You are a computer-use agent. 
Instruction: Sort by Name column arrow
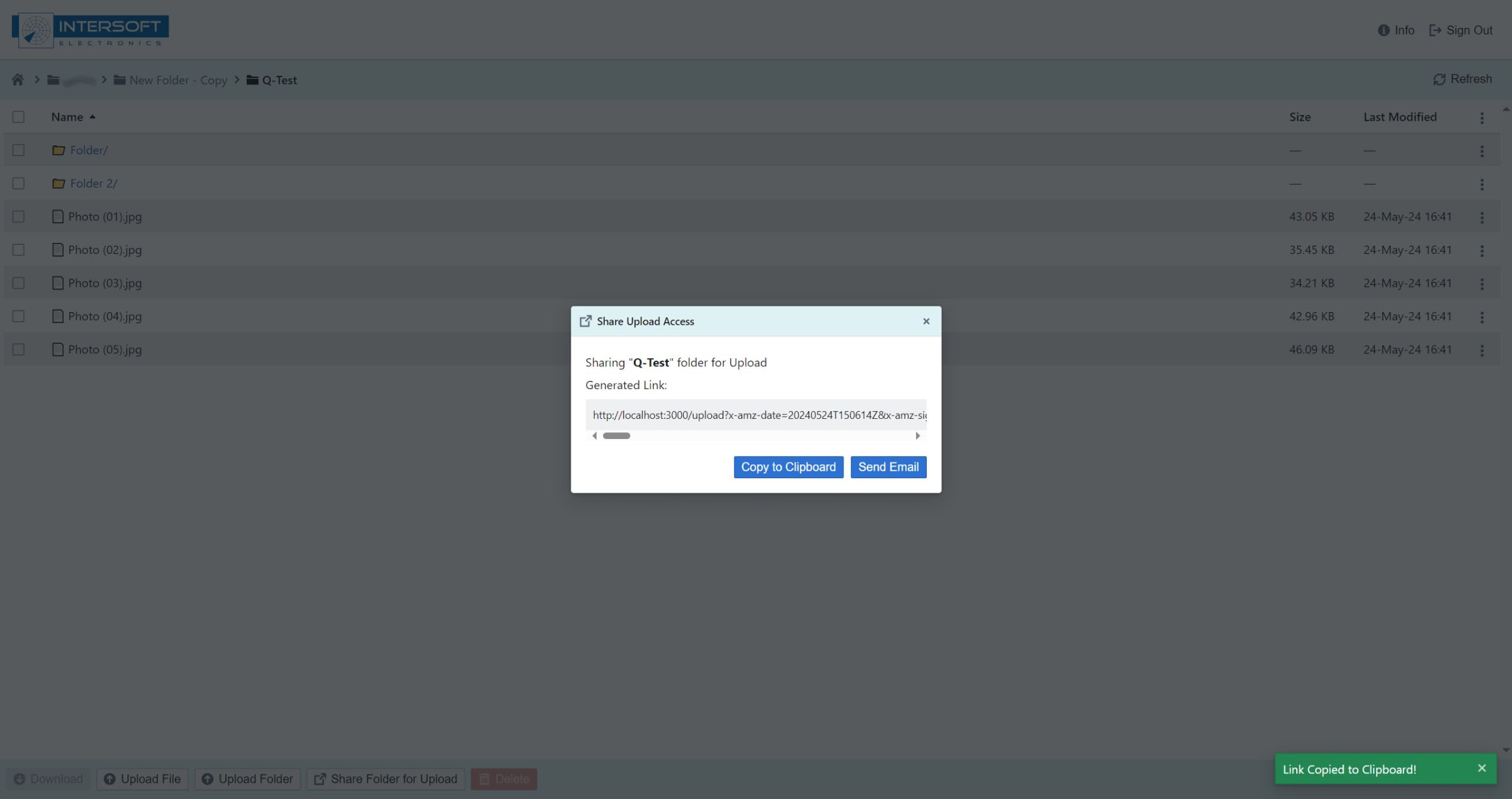92,117
